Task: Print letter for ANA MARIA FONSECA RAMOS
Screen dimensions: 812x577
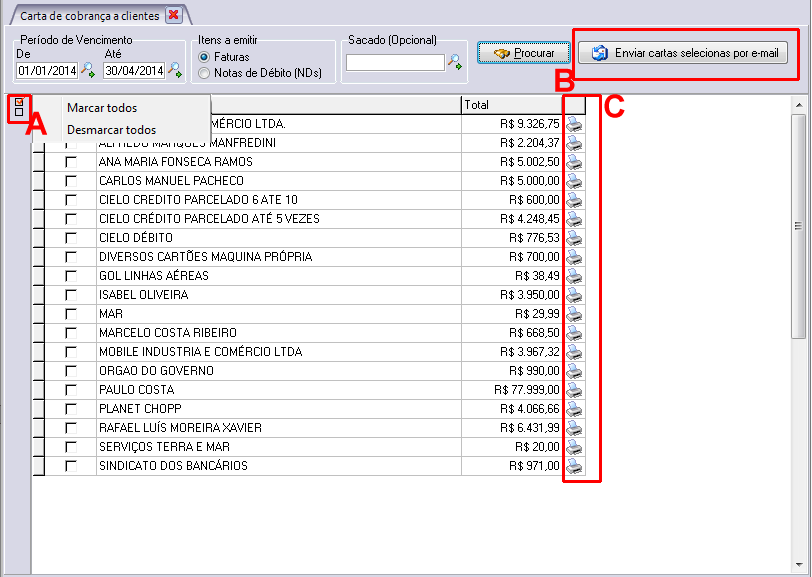Action: (574, 162)
